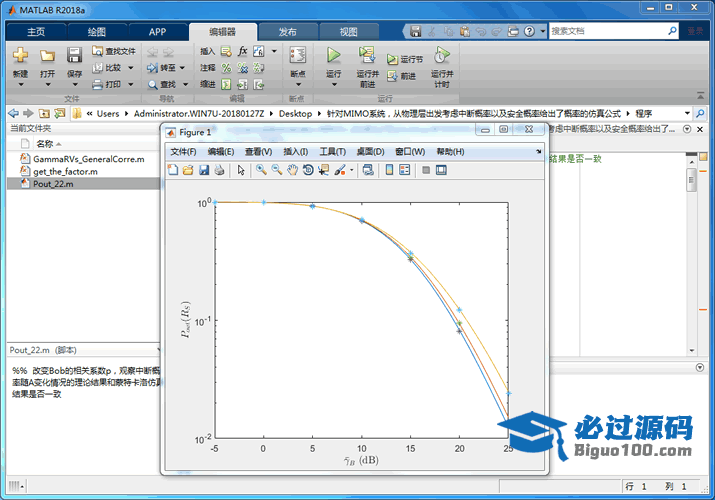Open Figure 1 Window (窗口) menu
This screenshot has height=500, width=715.
(x=410, y=152)
